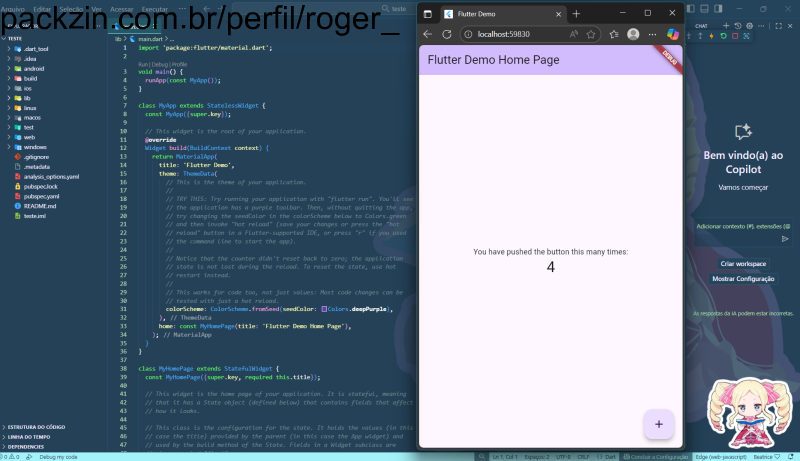Image resolution: width=800 pixels, height=461 pixels.
Task: Open the Executar menu
Action: [154, 7]
